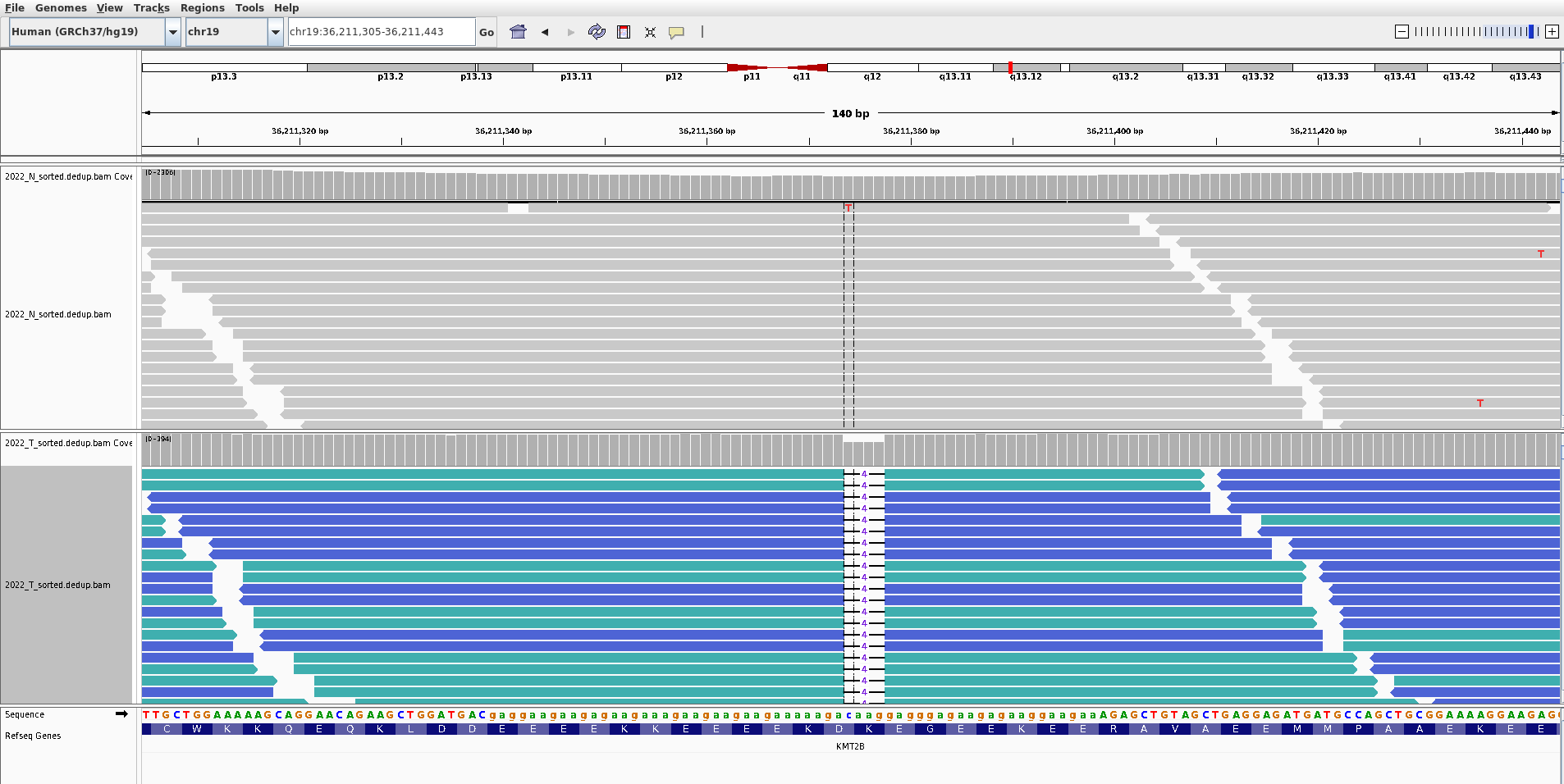
Task: Select the 2022_T_sorted.dedup.bam Coverage track name
Action: [68, 443]
